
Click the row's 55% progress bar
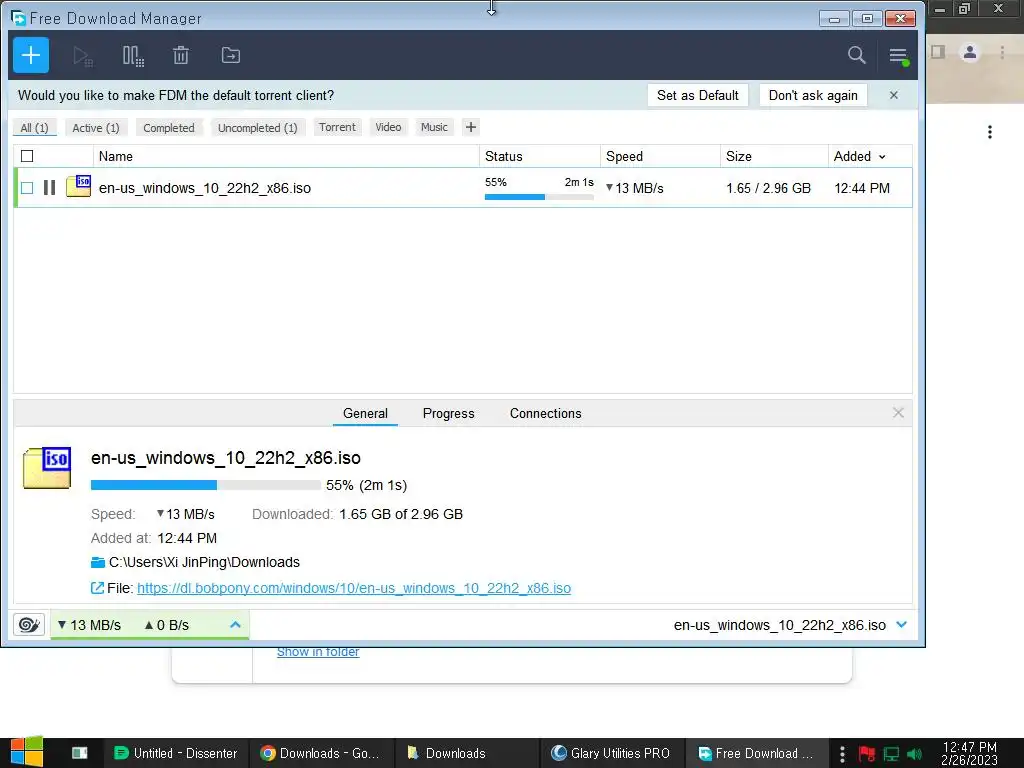[539, 197]
